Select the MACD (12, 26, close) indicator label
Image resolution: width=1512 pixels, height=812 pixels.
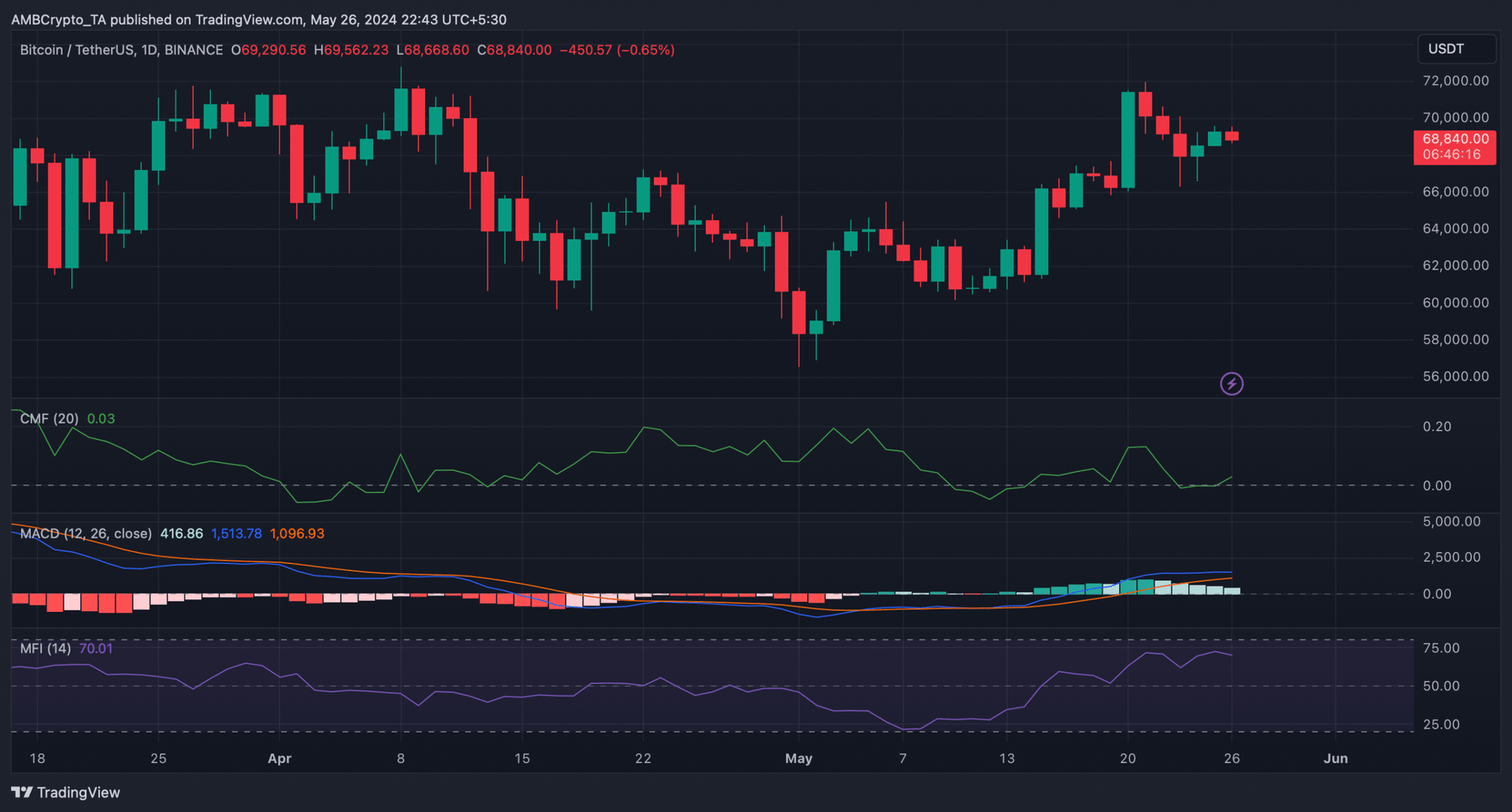[x=84, y=533]
